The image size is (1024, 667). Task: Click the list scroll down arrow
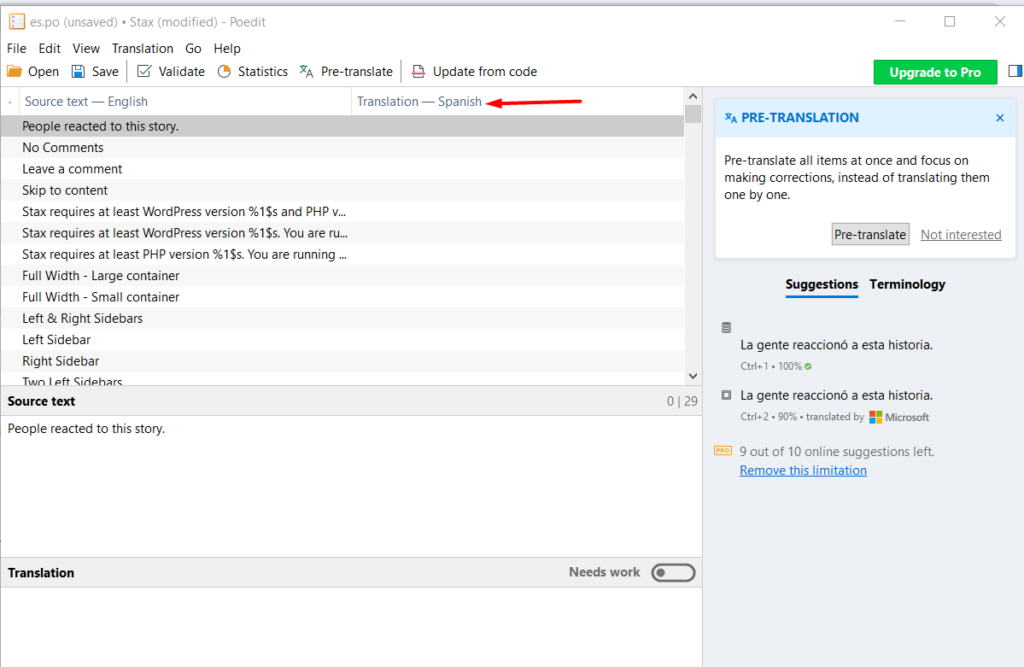click(693, 376)
